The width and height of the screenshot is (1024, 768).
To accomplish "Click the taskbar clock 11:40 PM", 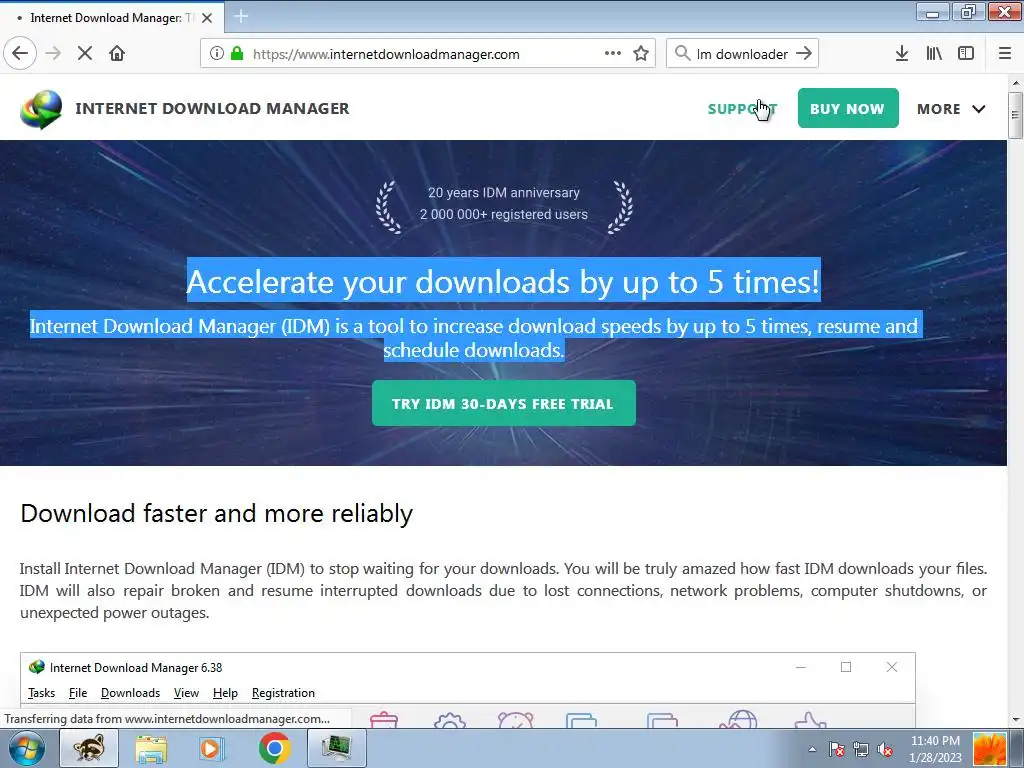I will [935, 749].
